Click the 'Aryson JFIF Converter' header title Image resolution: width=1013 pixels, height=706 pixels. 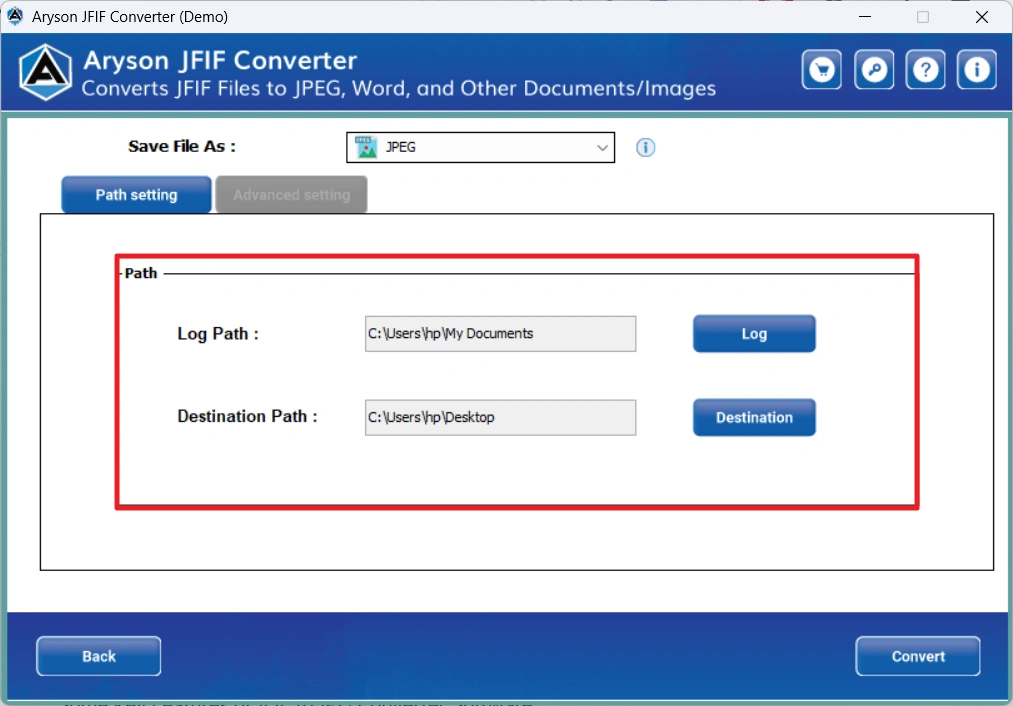pos(220,61)
